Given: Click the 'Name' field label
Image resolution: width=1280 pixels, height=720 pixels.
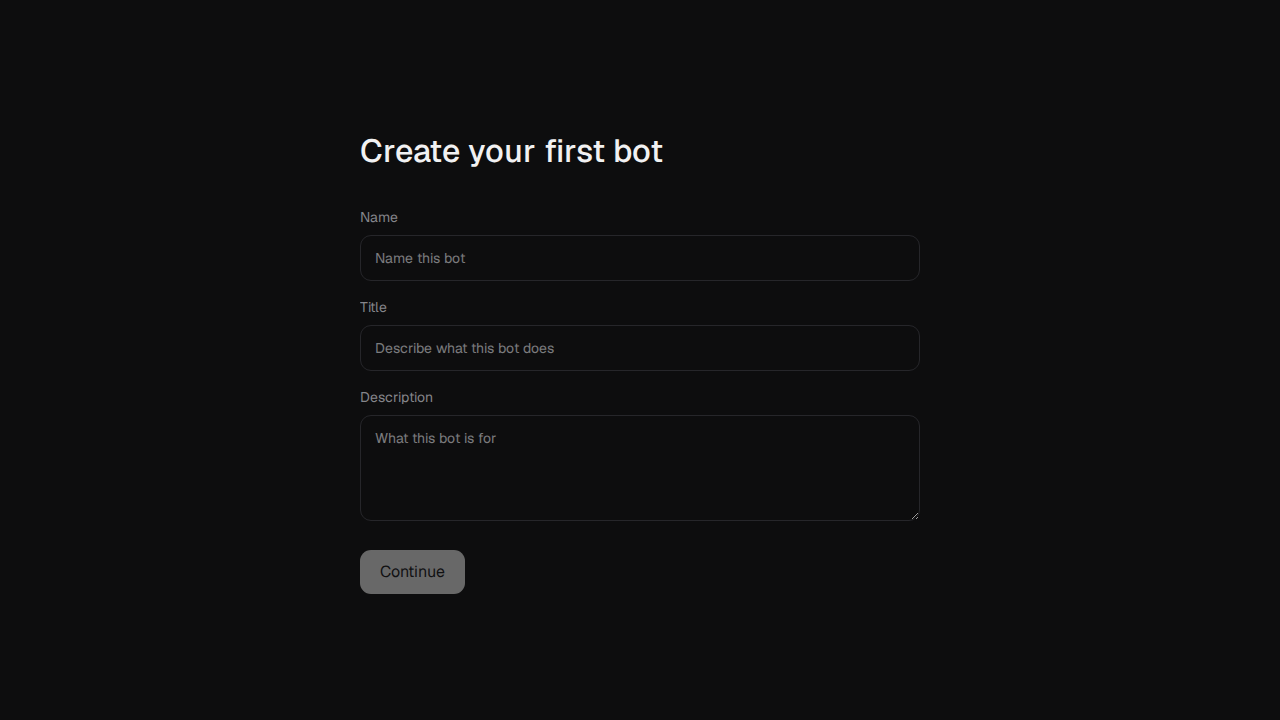Looking at the screenshot, I should point(379,217).
